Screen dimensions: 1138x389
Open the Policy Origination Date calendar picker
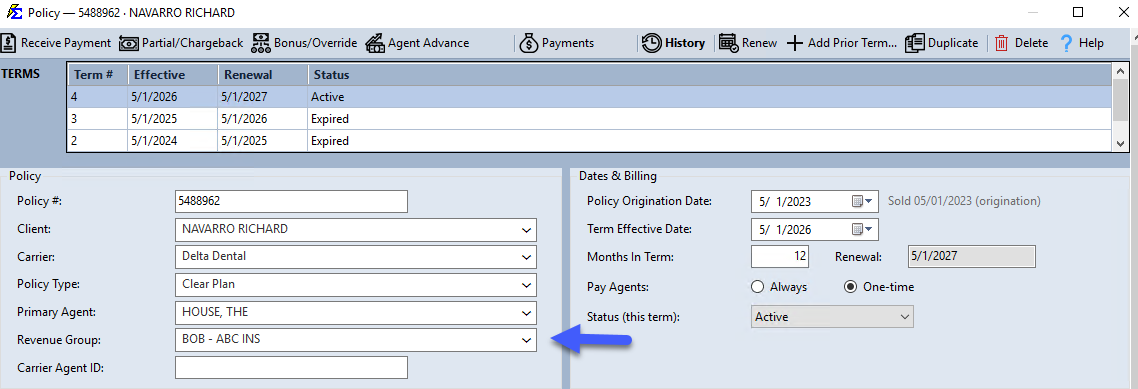861,201
